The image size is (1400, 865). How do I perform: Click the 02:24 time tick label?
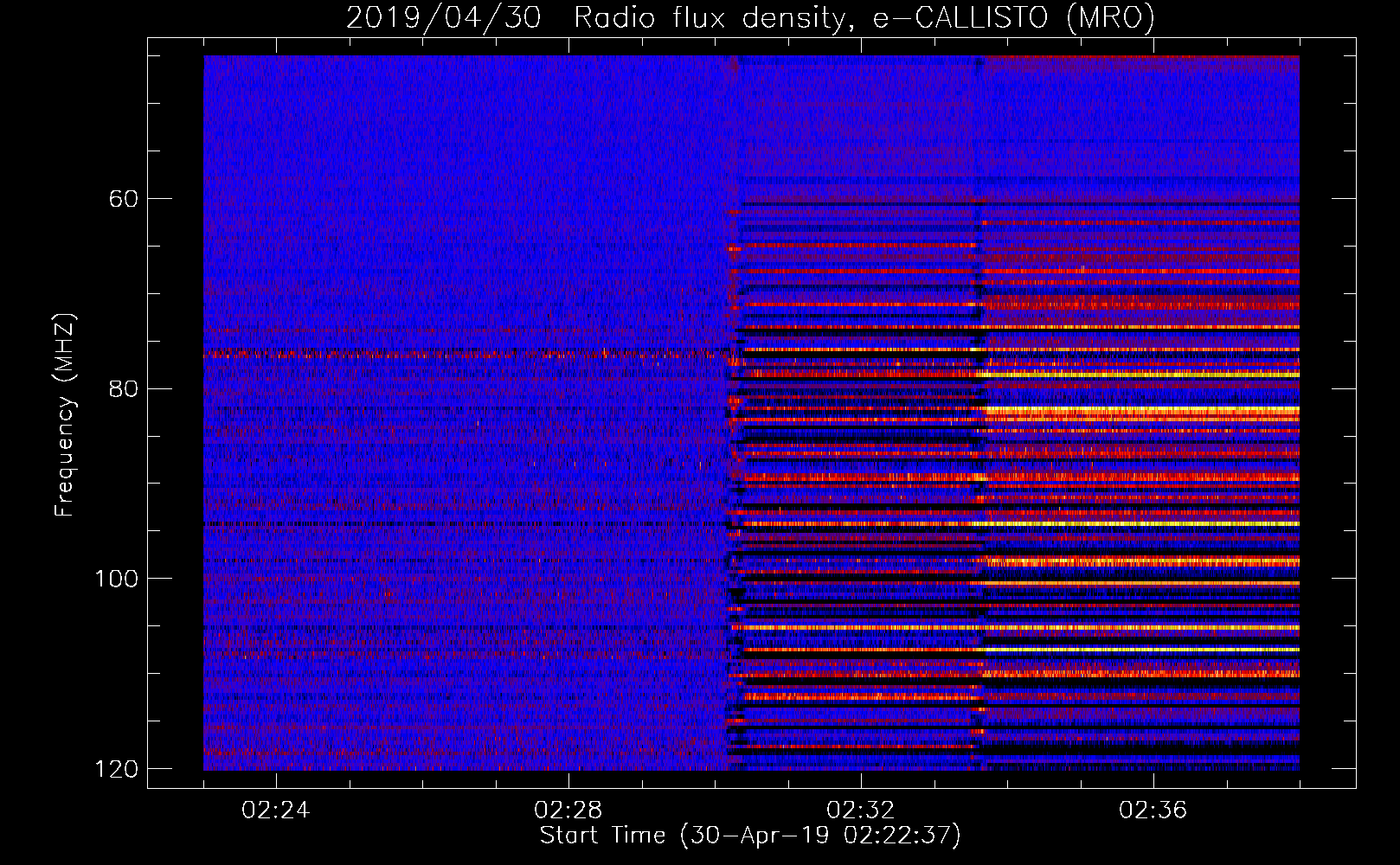[276, 811]
